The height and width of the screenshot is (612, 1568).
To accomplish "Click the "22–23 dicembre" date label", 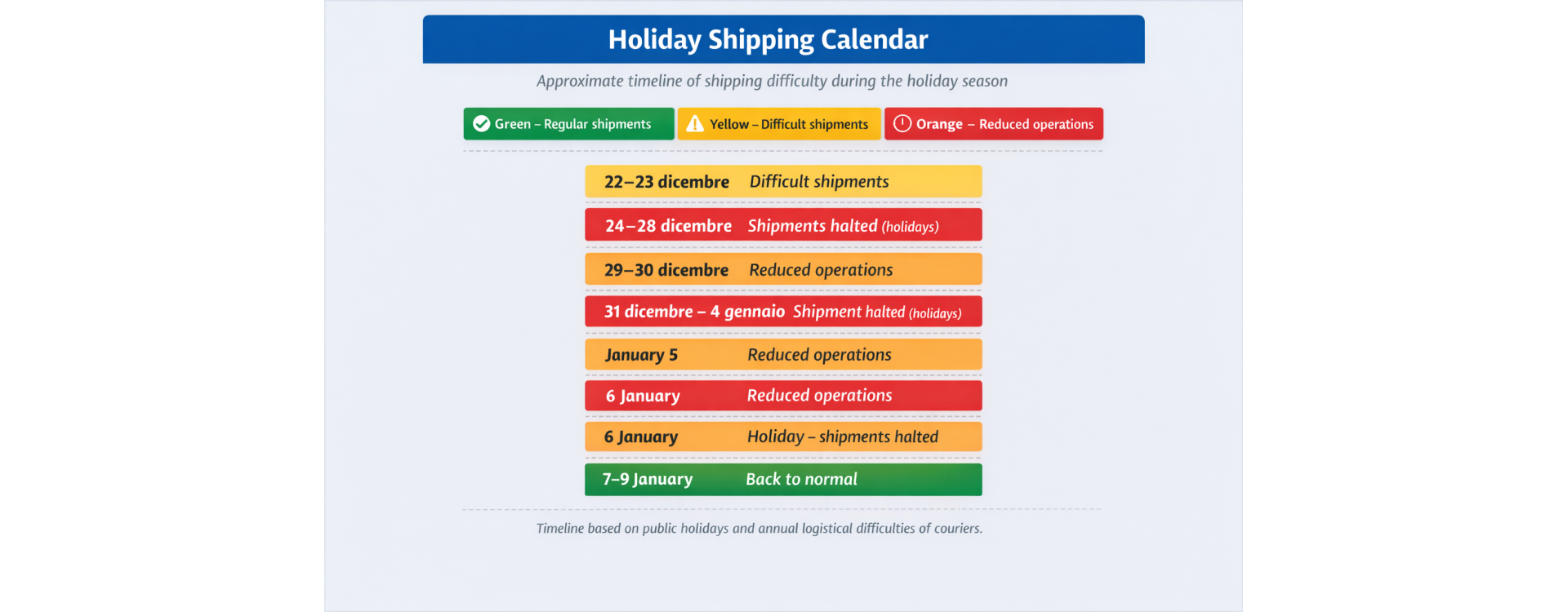I will 666,182.
